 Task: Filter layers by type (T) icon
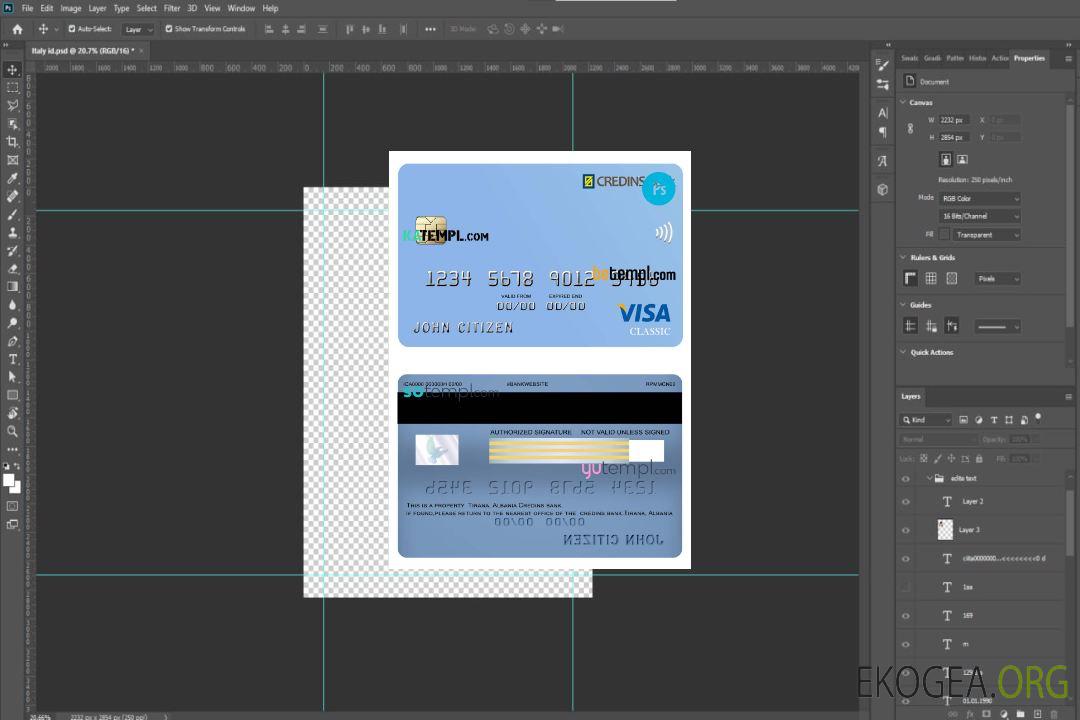pos(994,420)
